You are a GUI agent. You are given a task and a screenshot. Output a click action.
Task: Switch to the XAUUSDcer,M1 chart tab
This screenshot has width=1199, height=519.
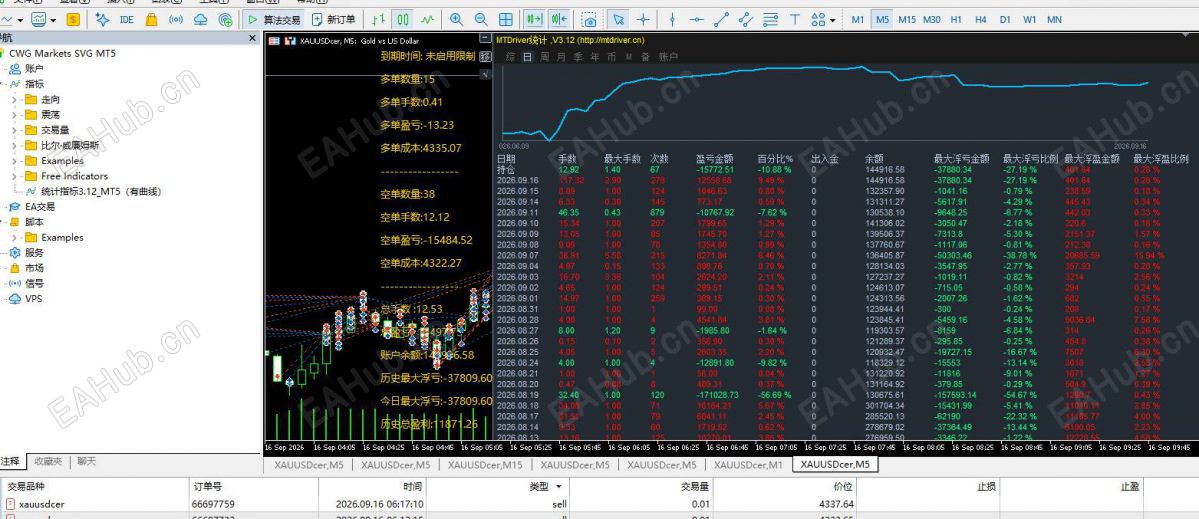748,464
